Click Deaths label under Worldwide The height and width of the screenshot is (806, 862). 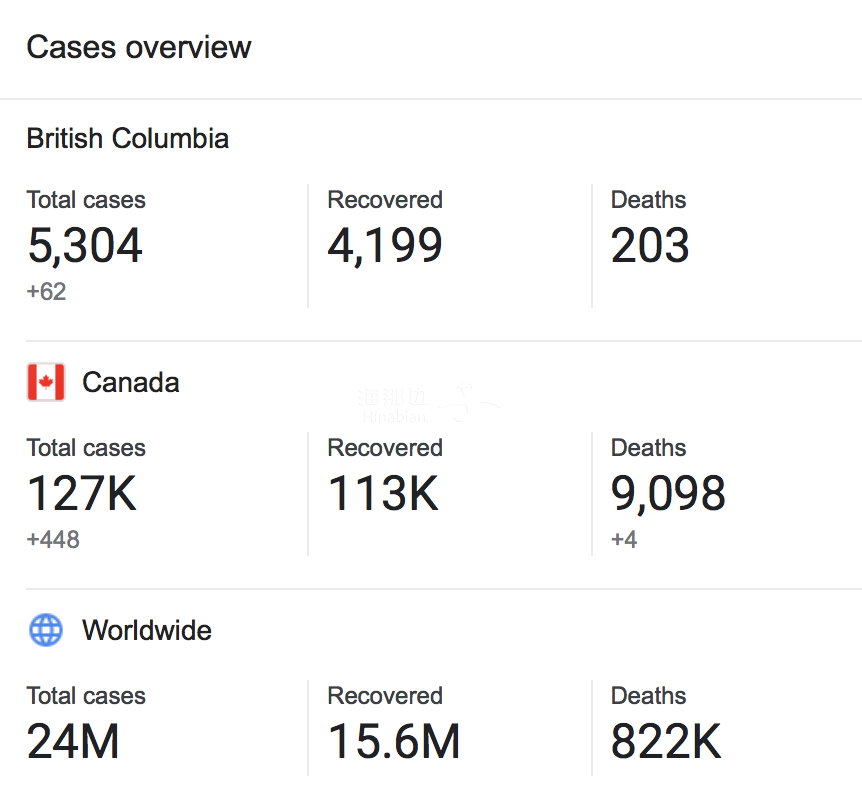coord(649,695)
